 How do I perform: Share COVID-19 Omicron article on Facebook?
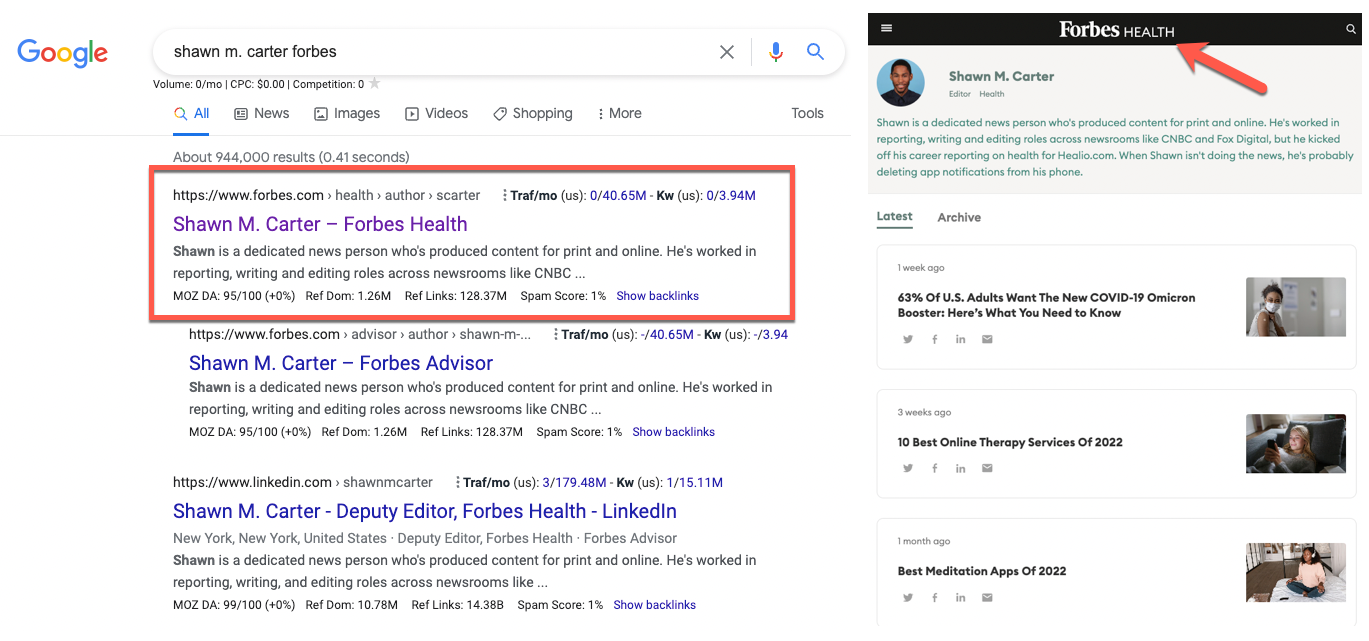(x=935, y=339)
